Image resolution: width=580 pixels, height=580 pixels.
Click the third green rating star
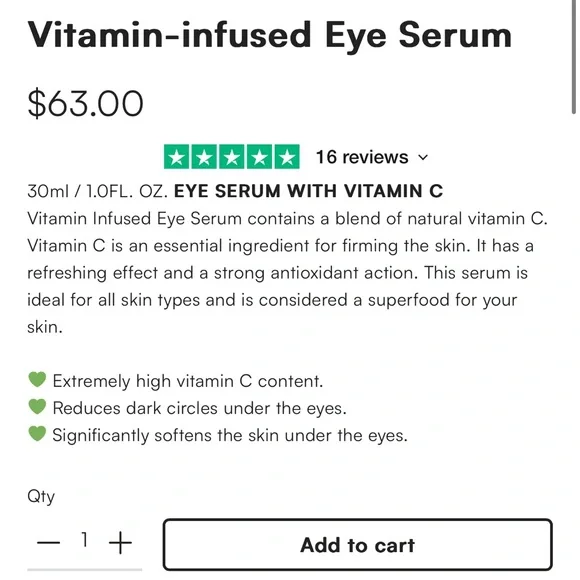tap(232, 157)
